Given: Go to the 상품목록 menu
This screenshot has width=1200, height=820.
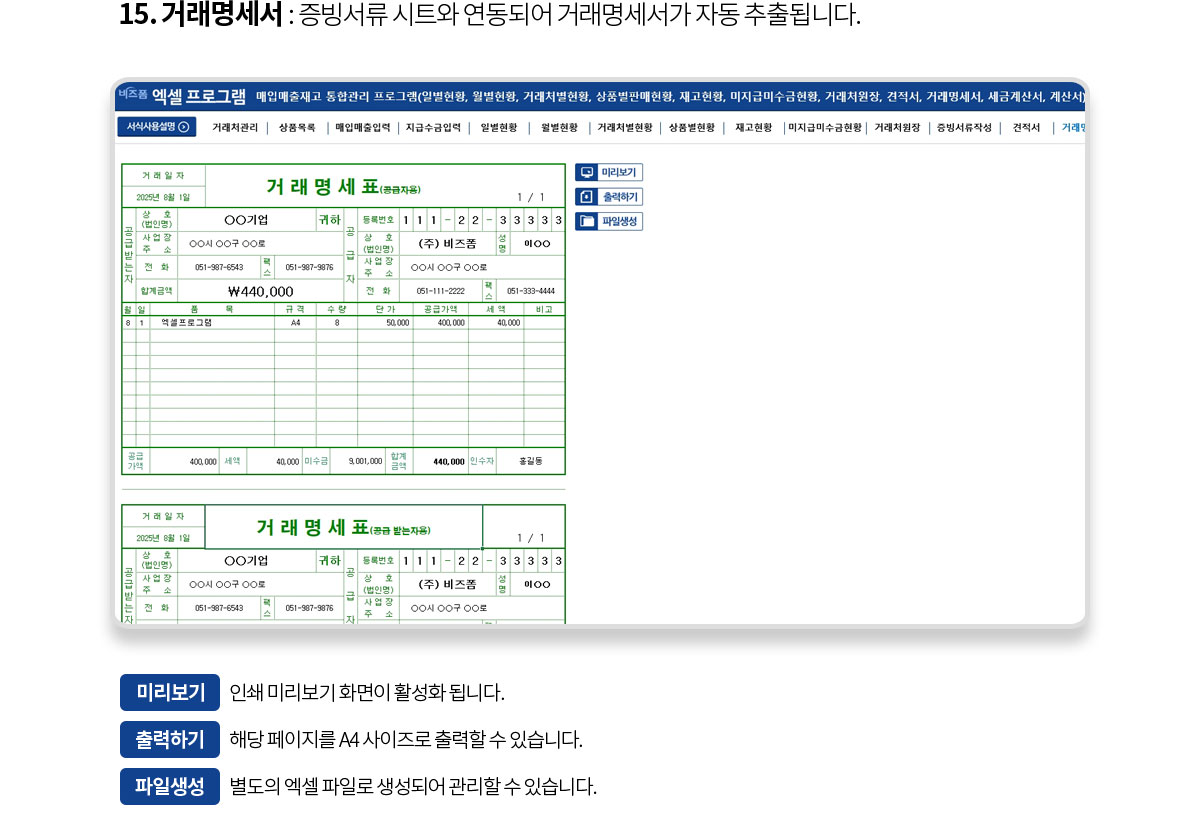Looking at the screenshot, I should point(297,128).
